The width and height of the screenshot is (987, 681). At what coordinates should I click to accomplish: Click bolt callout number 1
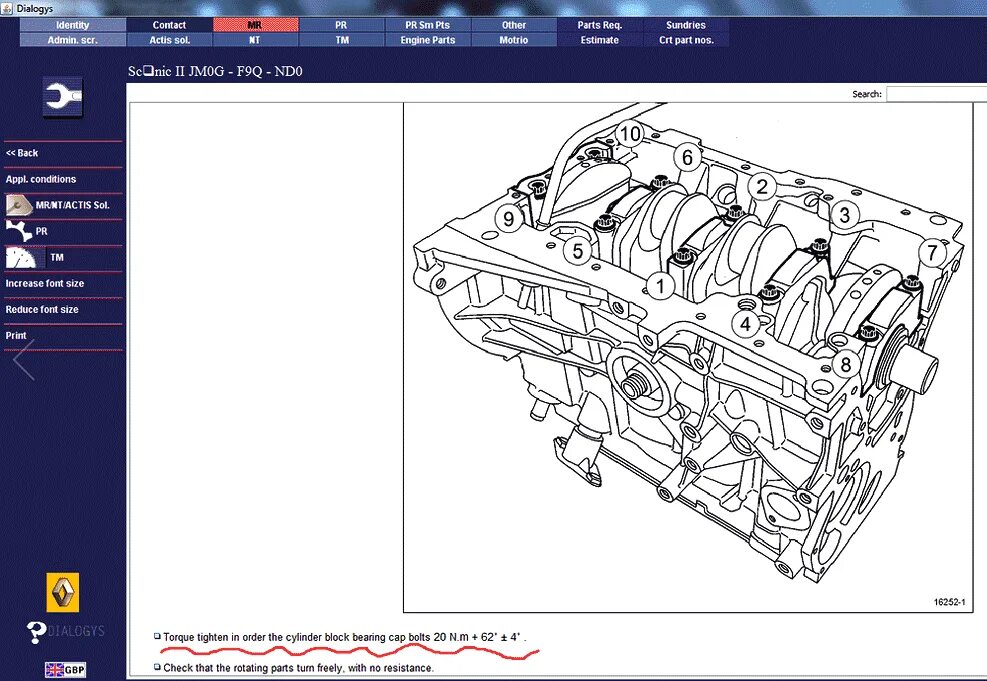click(660, 286)
